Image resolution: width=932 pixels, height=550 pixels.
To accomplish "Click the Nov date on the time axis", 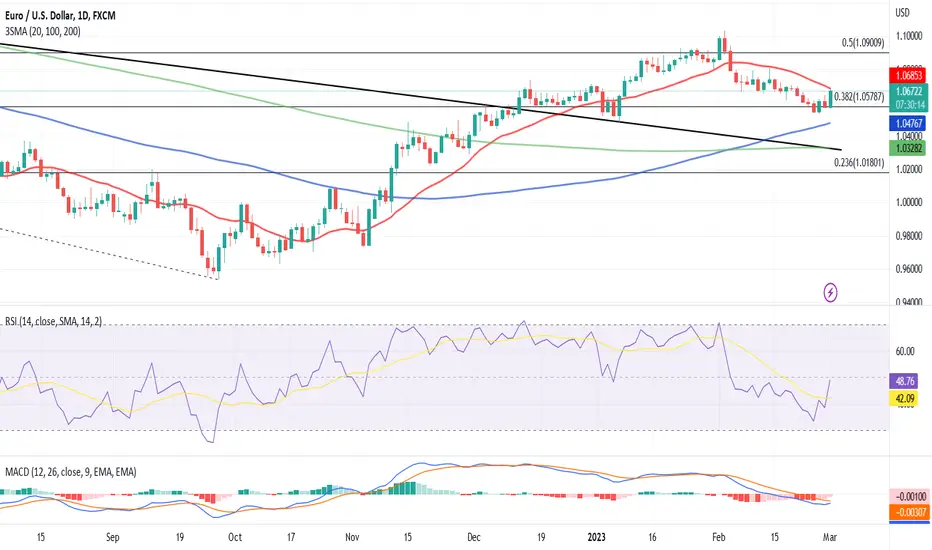I will 352,537.
